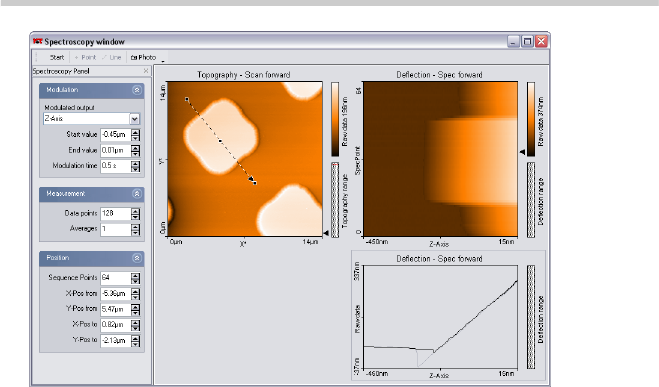
Task: Click the End value input field
Action: click(115, 150)
